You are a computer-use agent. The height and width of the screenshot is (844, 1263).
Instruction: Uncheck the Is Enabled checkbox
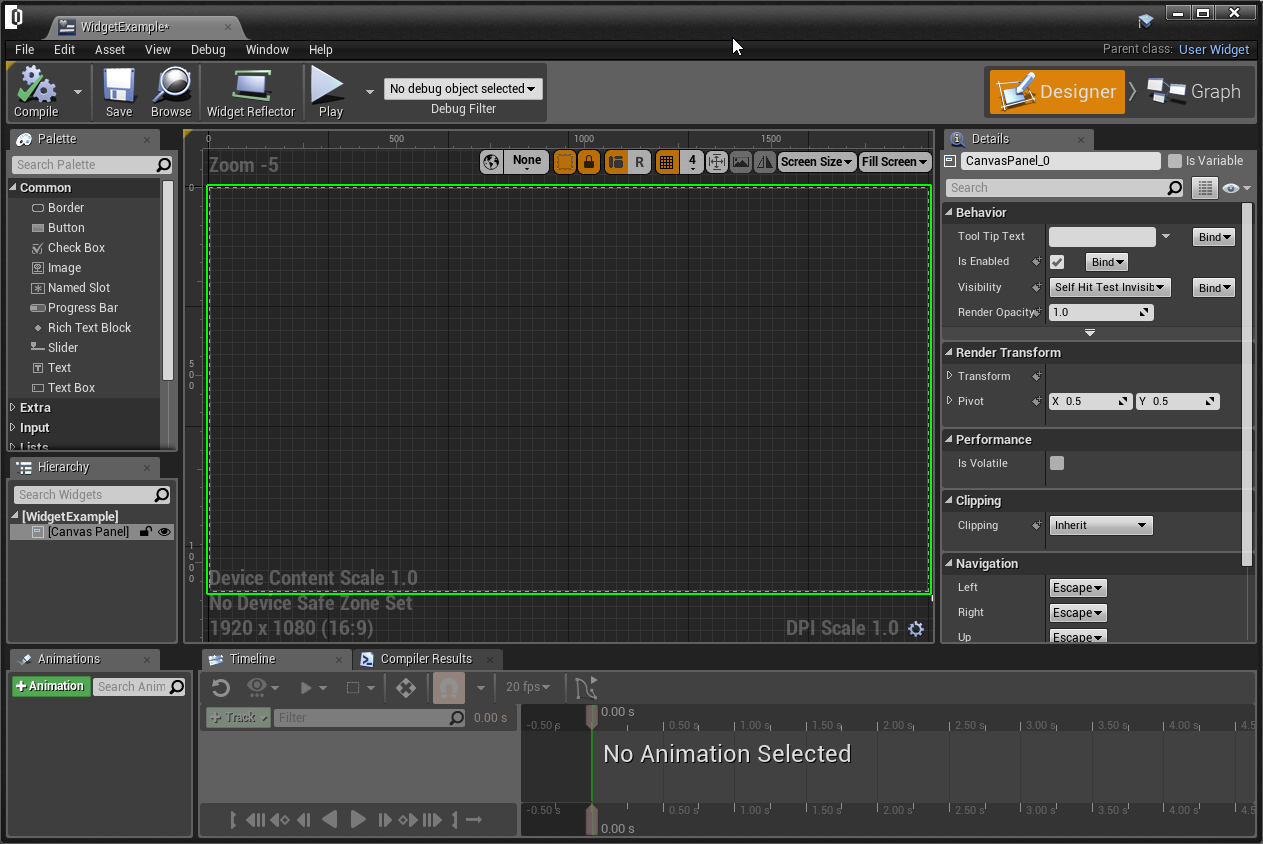click(1057, 262)
